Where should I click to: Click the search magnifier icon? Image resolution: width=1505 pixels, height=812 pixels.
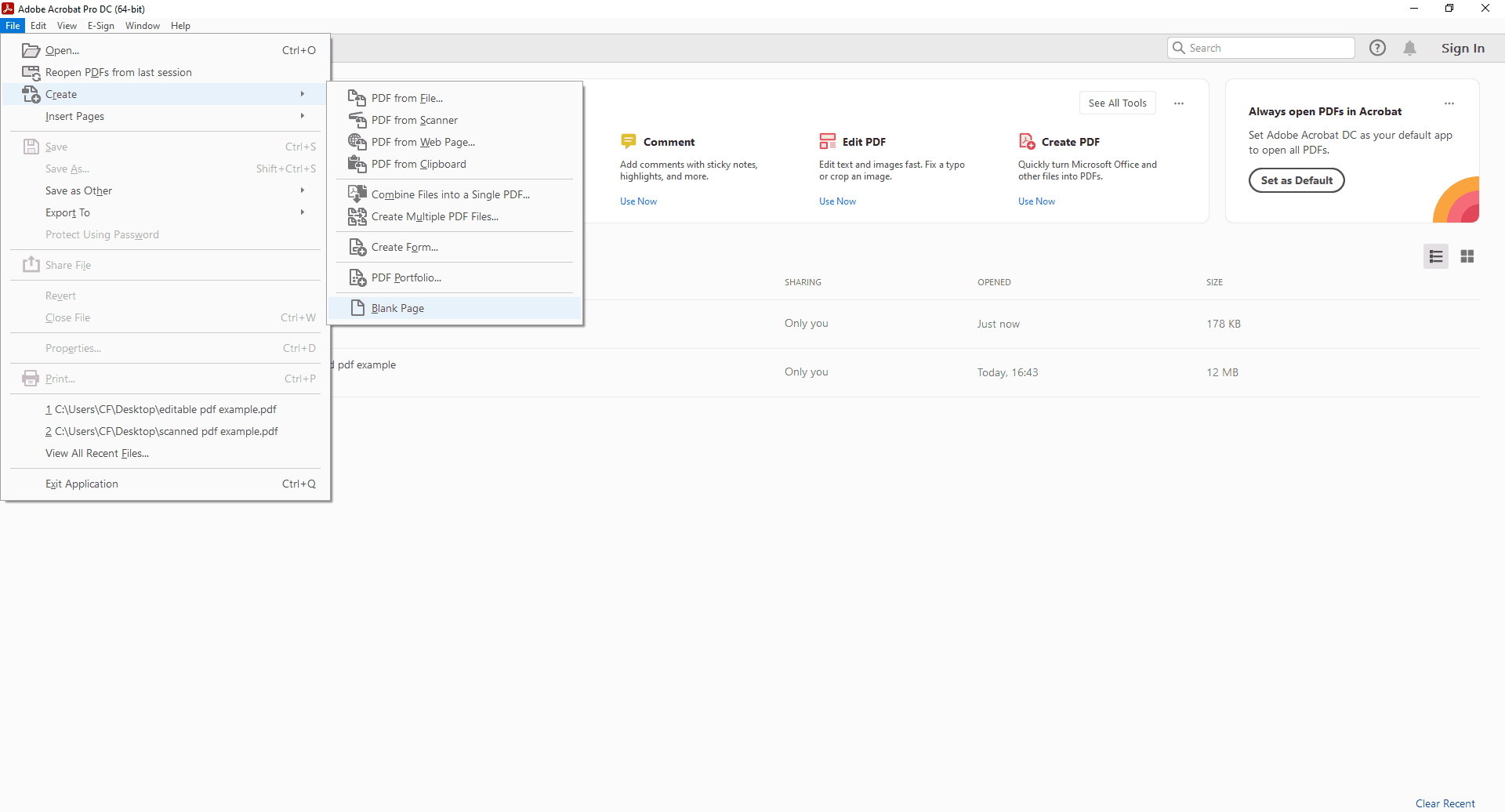tap(1178, 48)
